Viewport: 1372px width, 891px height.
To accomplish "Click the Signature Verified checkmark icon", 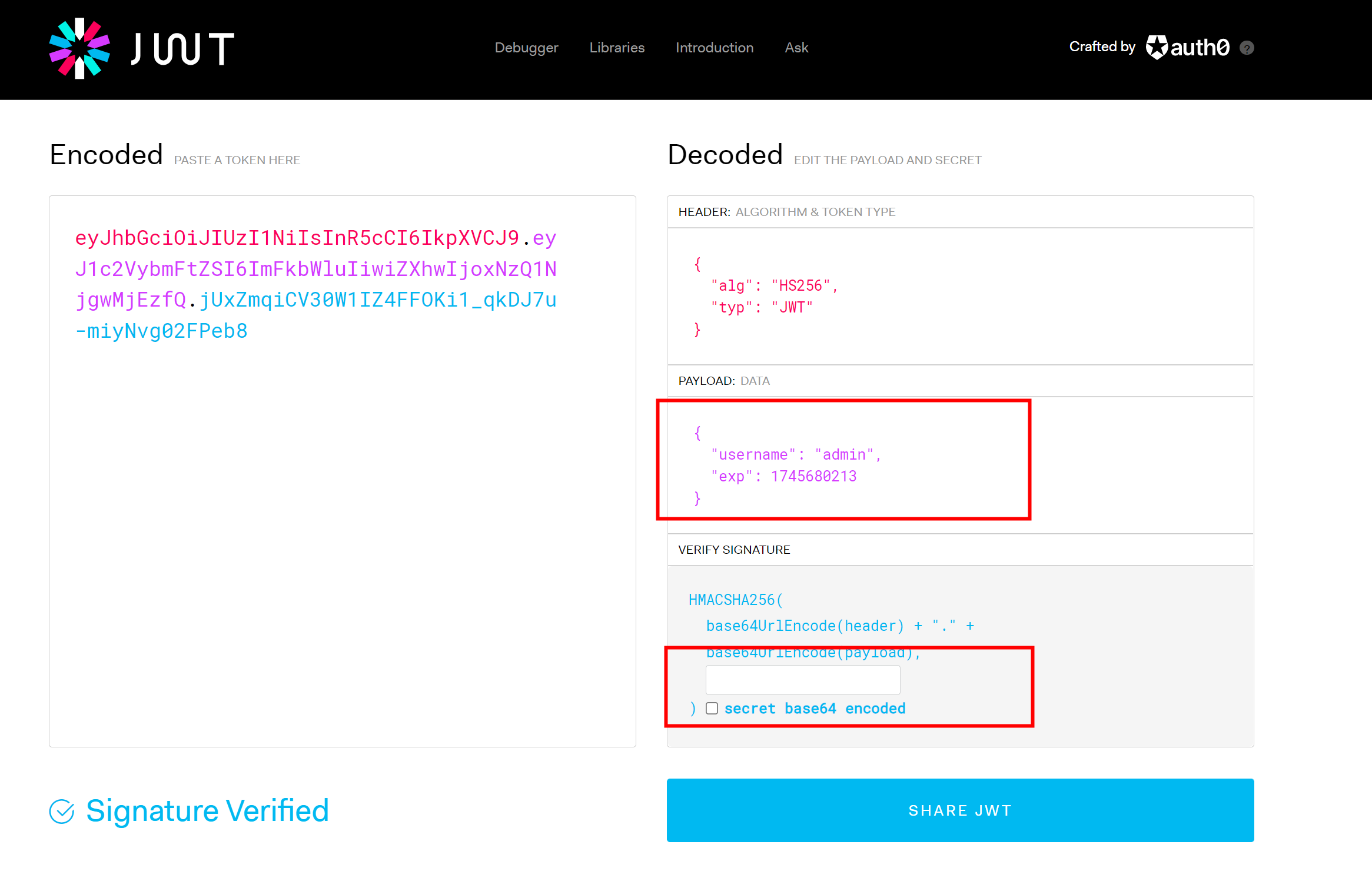I will (x=62, y=812).
